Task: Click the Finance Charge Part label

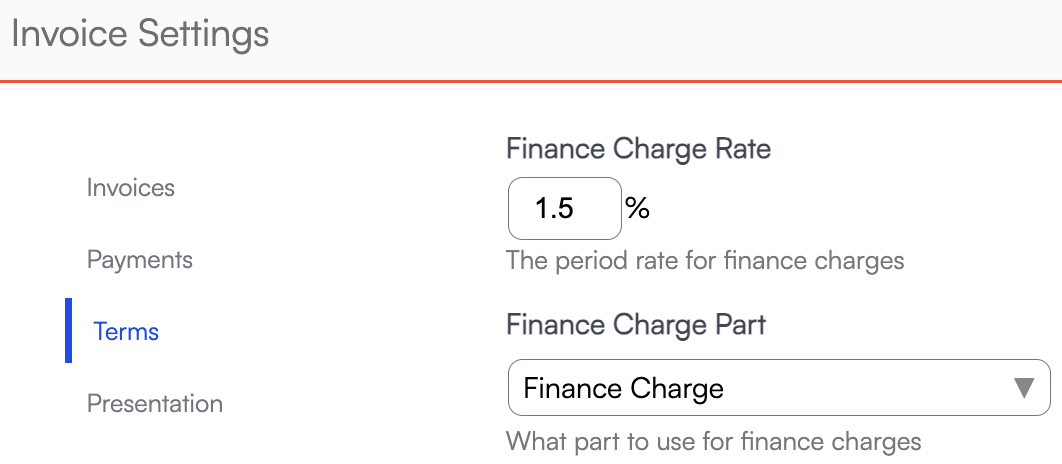Action: pos(636,325)
